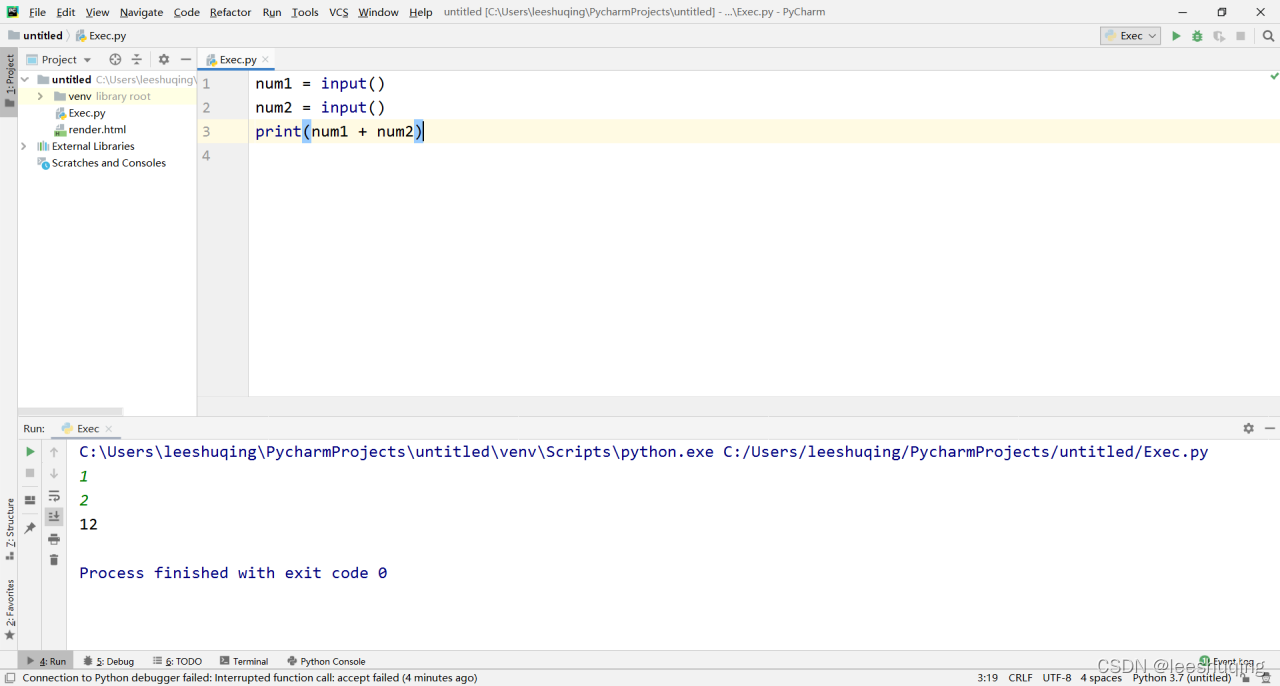Screen dimensions: 1280x686
Task: Open the Refactor menu
Action: pos(231,12)
